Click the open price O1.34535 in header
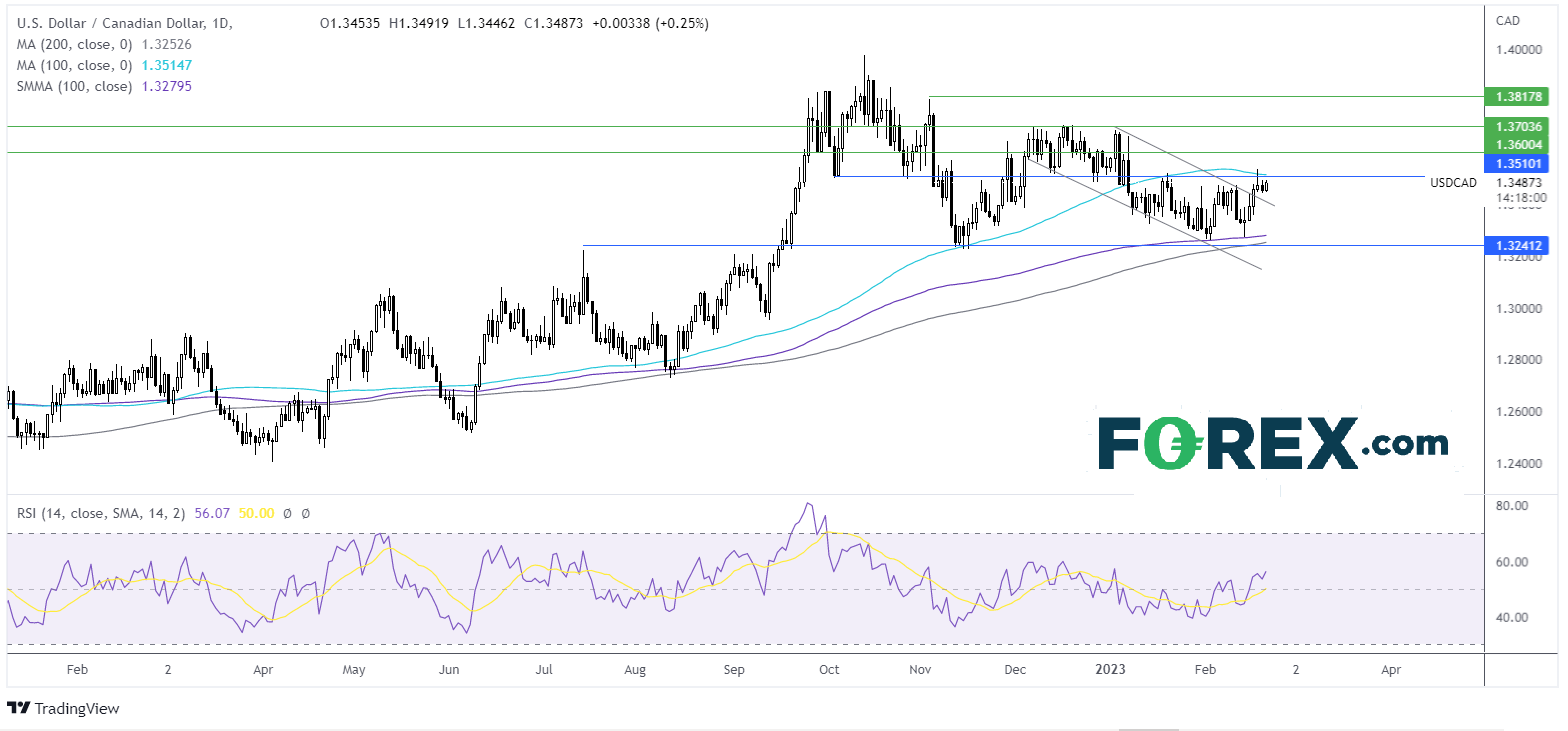 click(x=351, y=23)
